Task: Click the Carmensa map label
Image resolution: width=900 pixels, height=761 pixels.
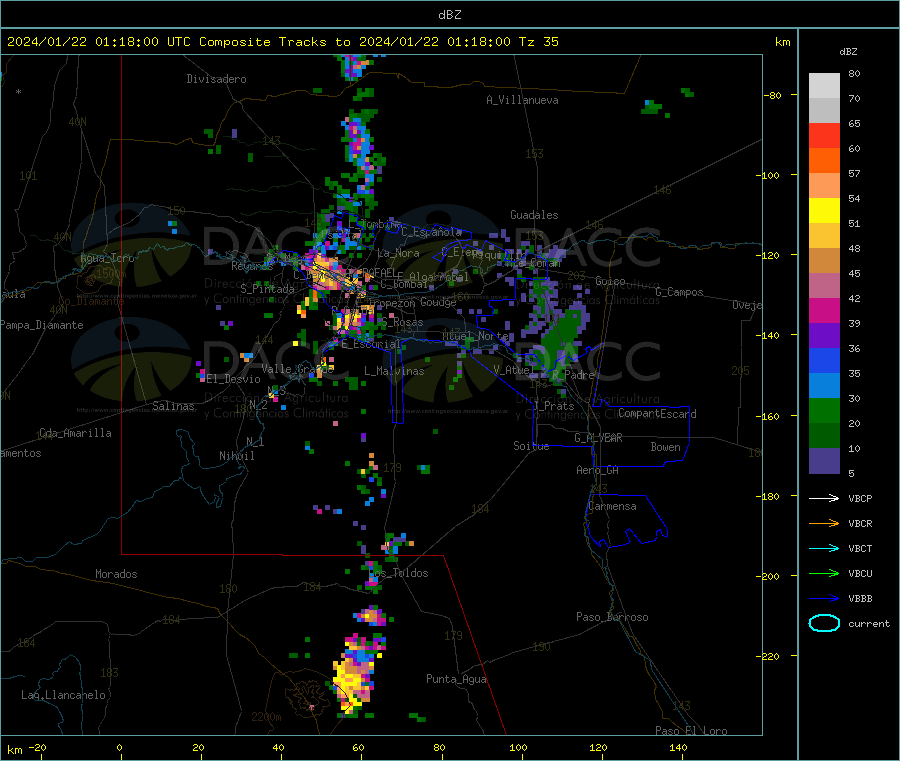Action: [612, 506]
